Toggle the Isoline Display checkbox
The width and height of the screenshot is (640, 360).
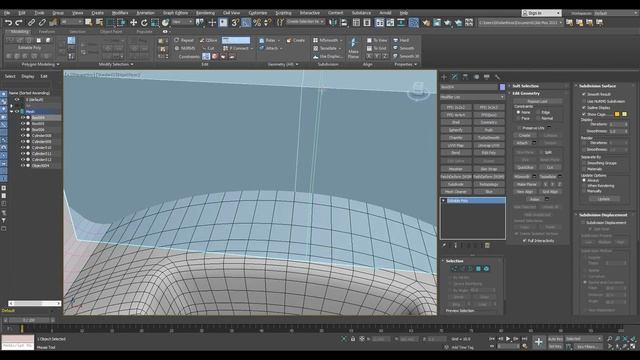[x=584, y=107]
